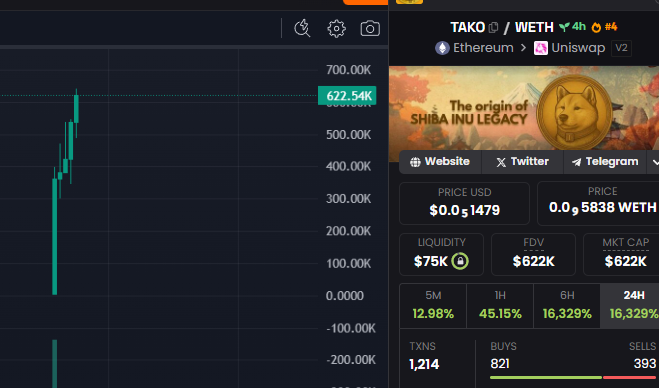Open the chart quick search lightning icon
659x388 pixels.
click(302, 29)
